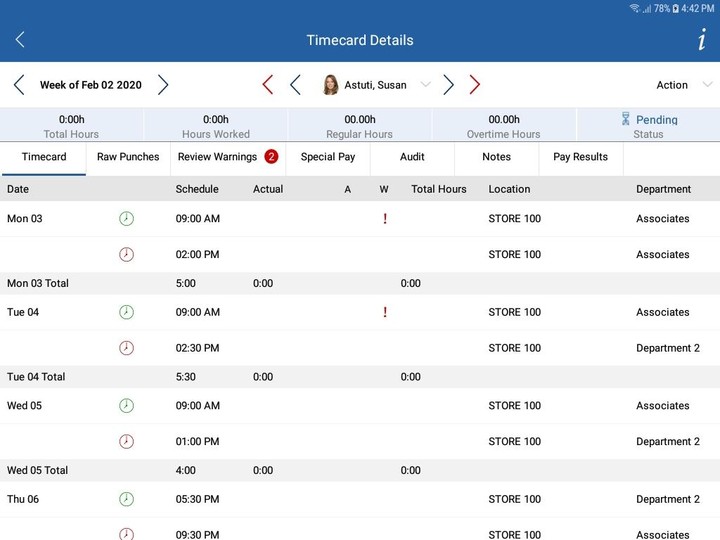The width and height of the screenshot is (720, 540).
Task: Open the Review Warnings tab
Action: tap(227, 157)
